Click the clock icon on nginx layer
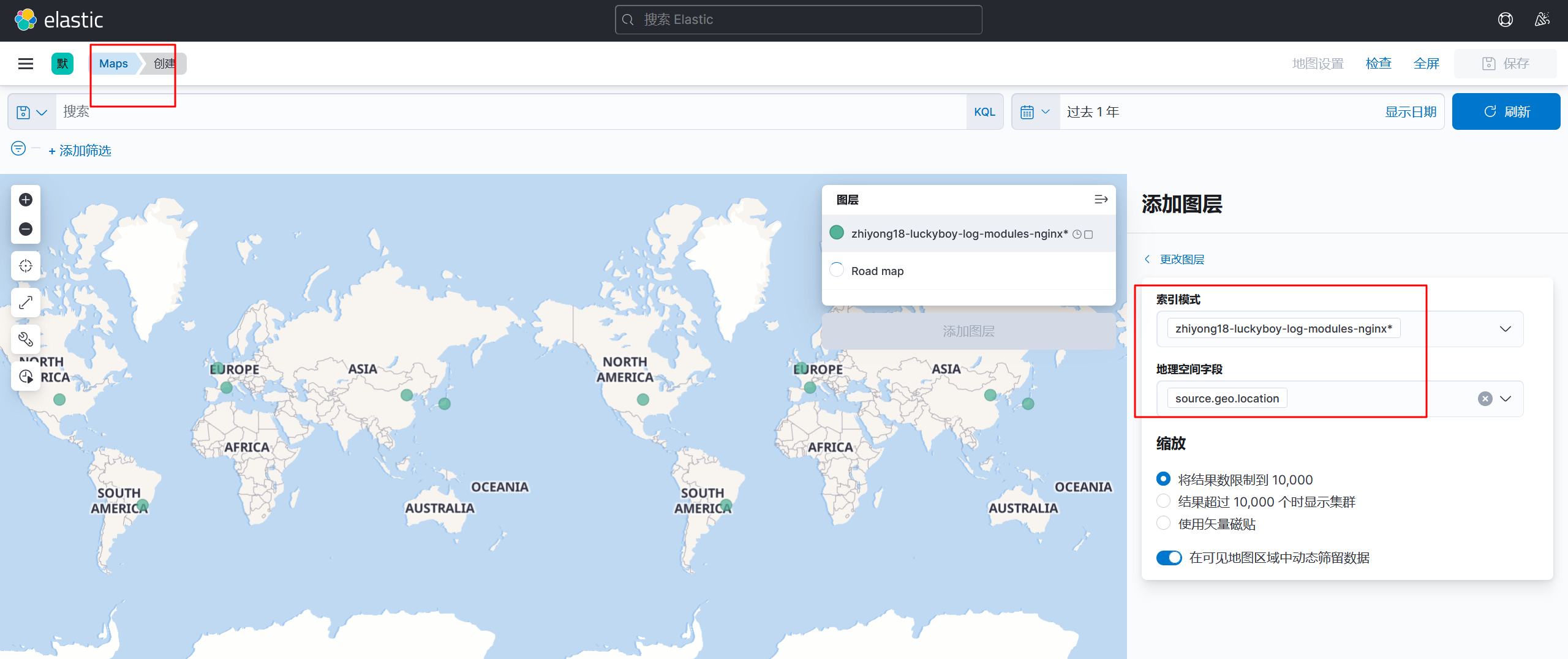The width and height of the screenshot is (1568, 659). tap(1077, 235)
